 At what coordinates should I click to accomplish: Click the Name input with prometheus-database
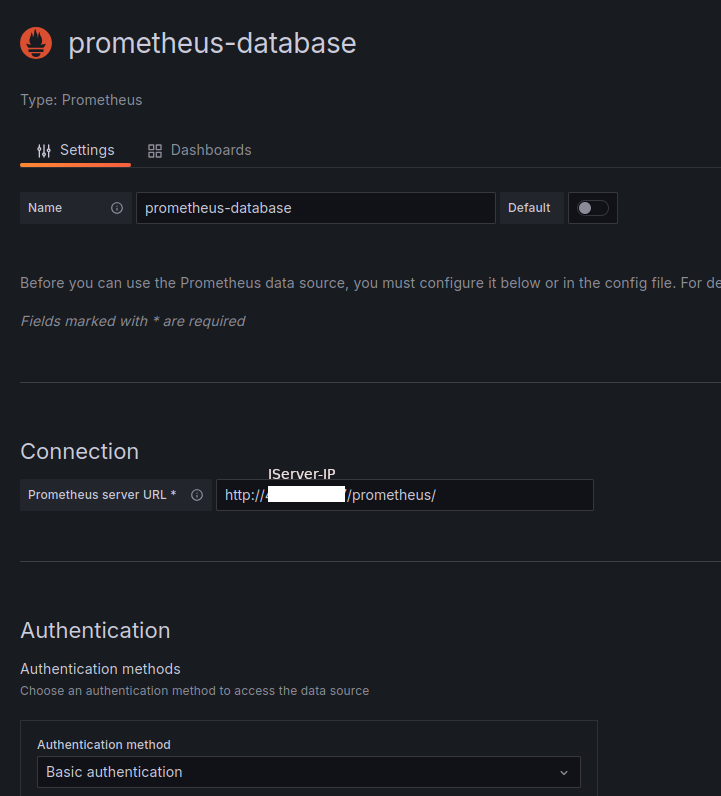pyautogui.click(x=316, y=208)
